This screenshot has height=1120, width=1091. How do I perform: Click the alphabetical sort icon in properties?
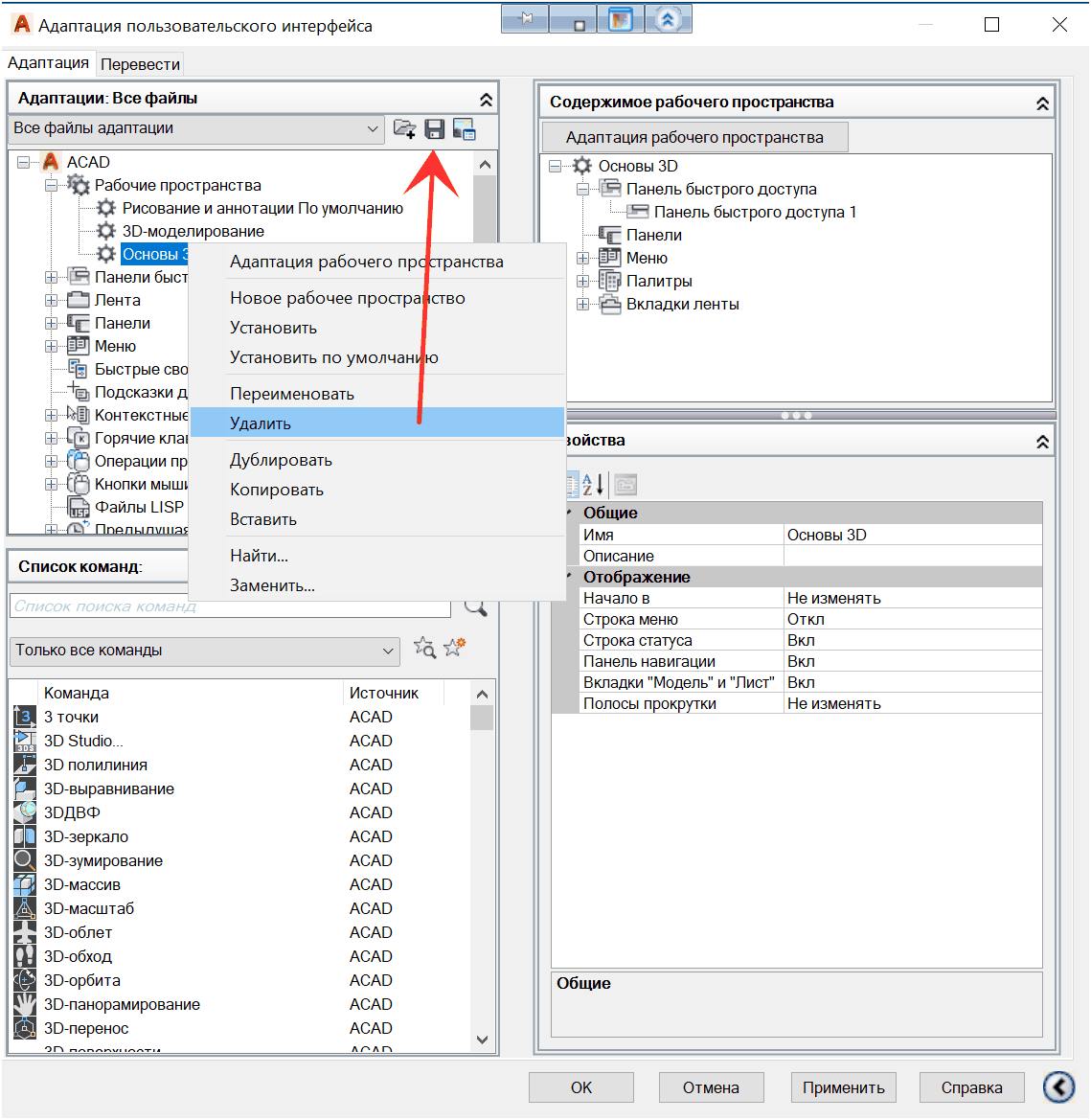click(x=593, y=485)
